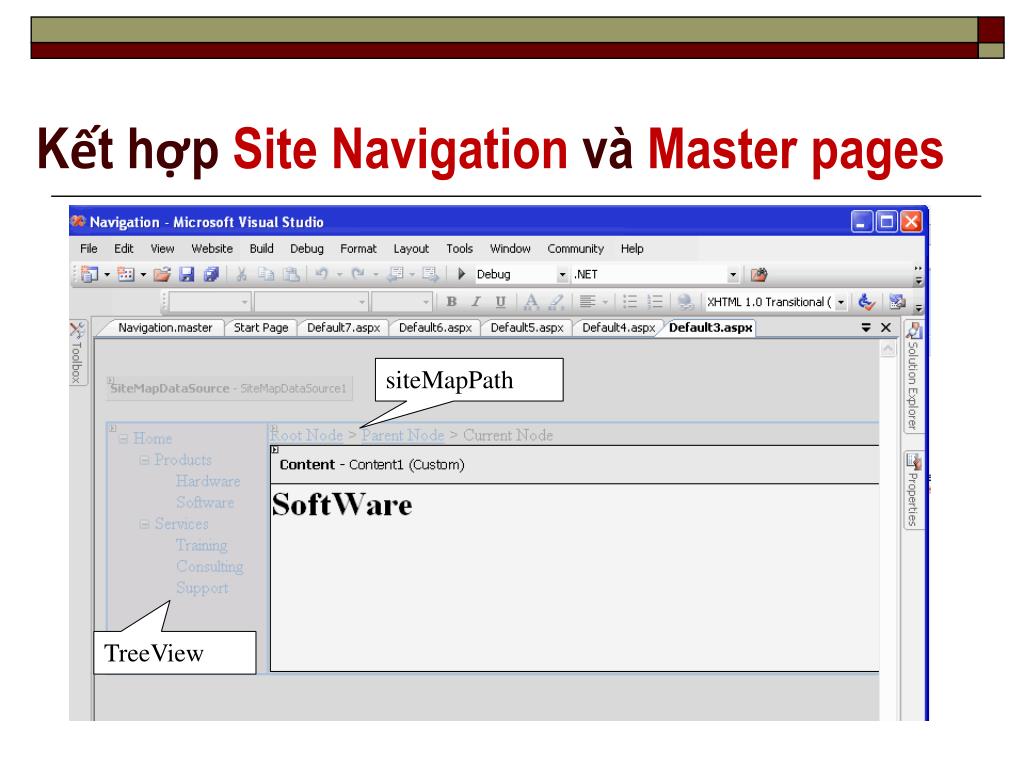Toggle Bold formatting

(x=451, y=302)
